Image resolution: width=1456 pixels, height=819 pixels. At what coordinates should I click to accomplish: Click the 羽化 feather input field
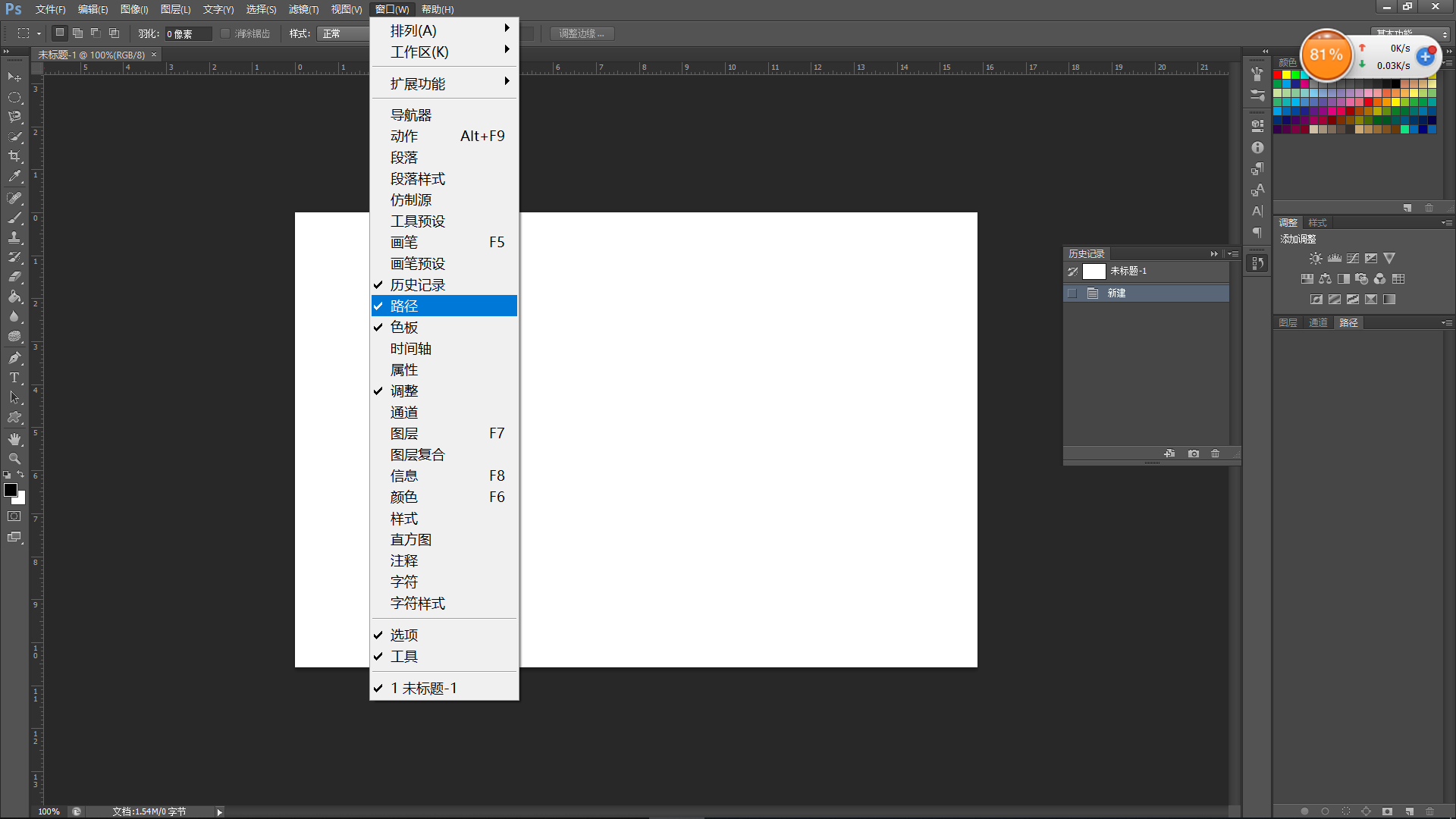point(187,34)
